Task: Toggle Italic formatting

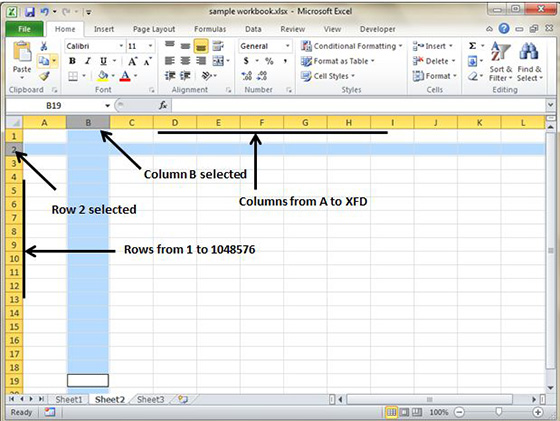Action: [88, 61]
